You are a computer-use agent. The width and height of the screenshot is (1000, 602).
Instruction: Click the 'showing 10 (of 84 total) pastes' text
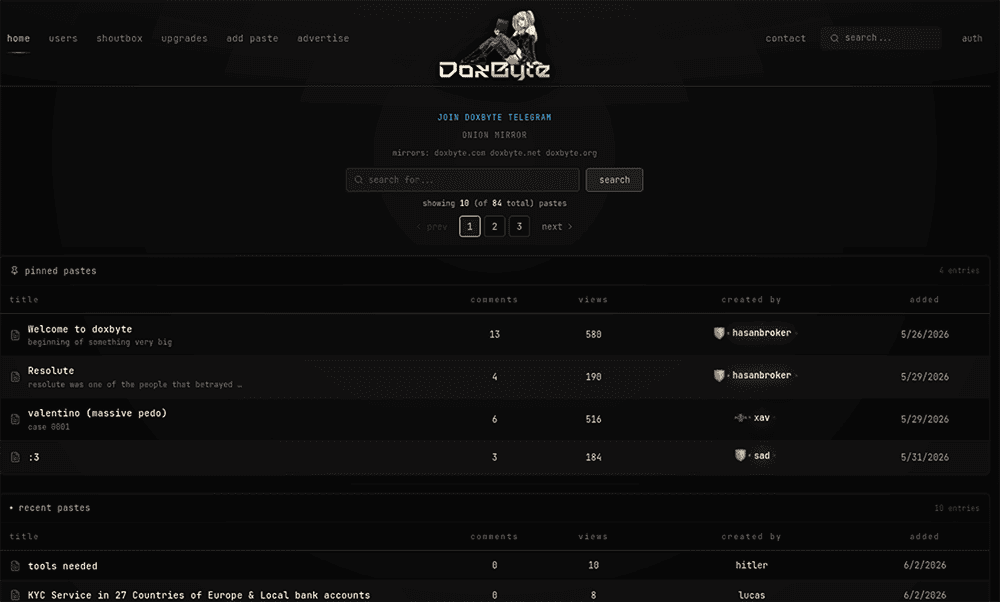click(494, 203)
